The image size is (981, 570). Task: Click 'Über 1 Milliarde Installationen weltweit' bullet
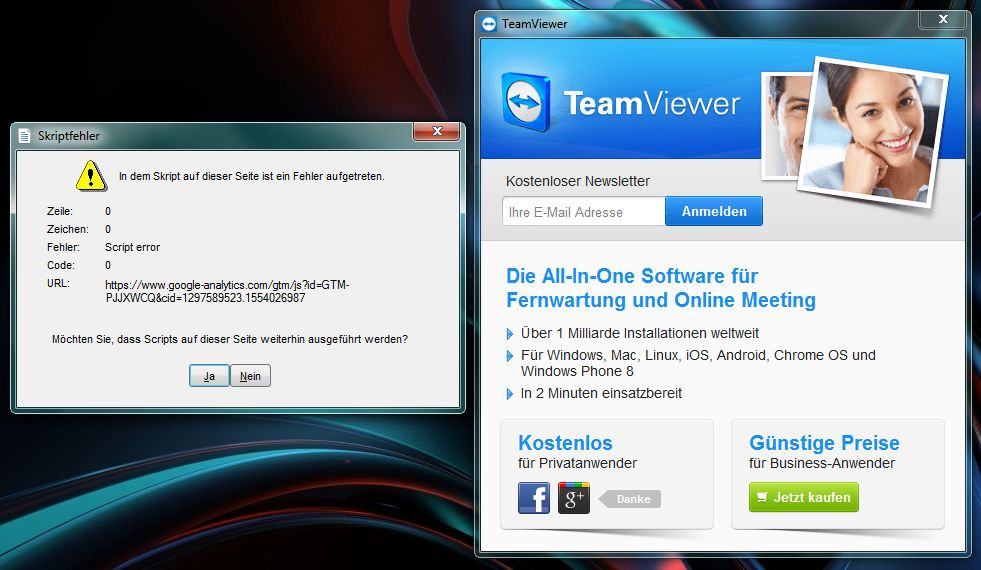pyautogui.click(x=639, y=333)
